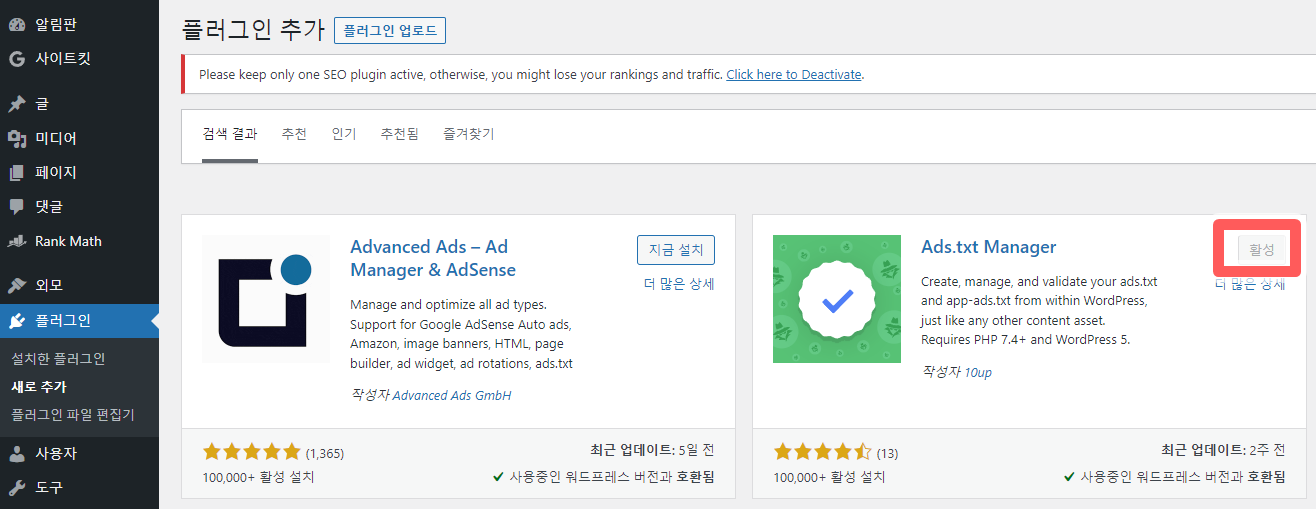Click 'Click here to Deactivate' link
This screenshot has height=509, width=1316.
click(794, 74)
